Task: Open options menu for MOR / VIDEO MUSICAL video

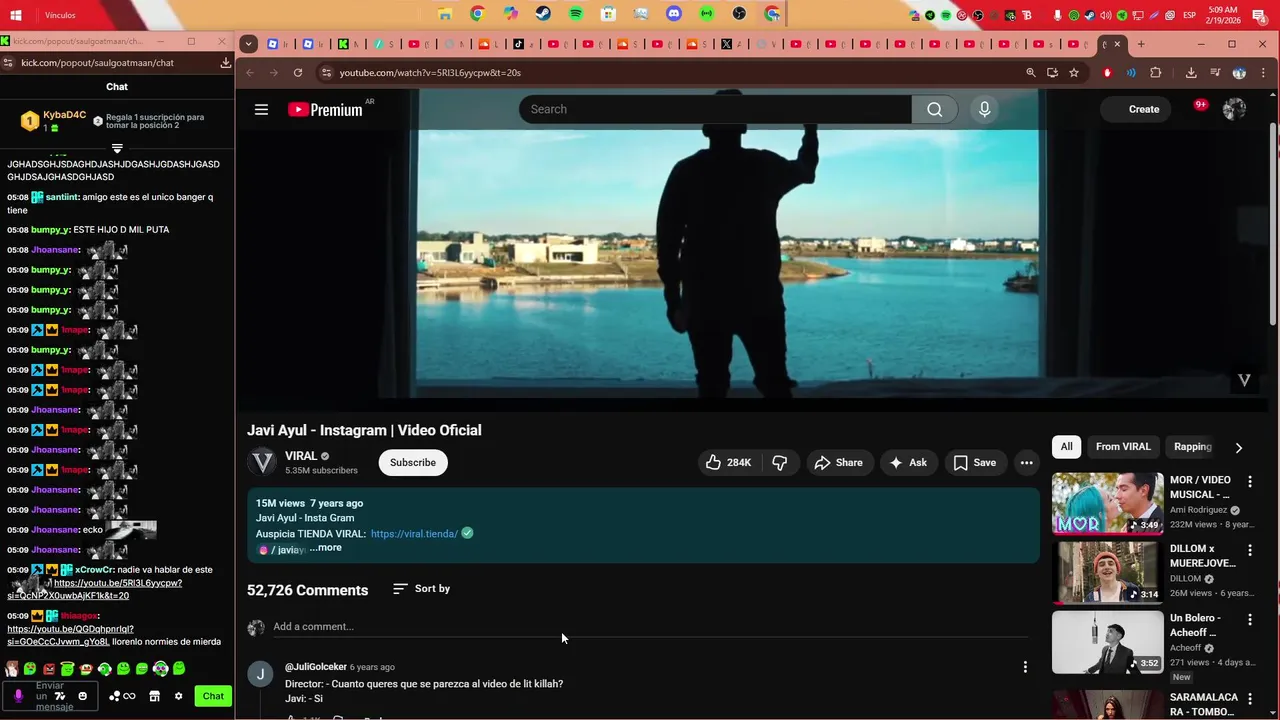Action: tap(1249, 482)
